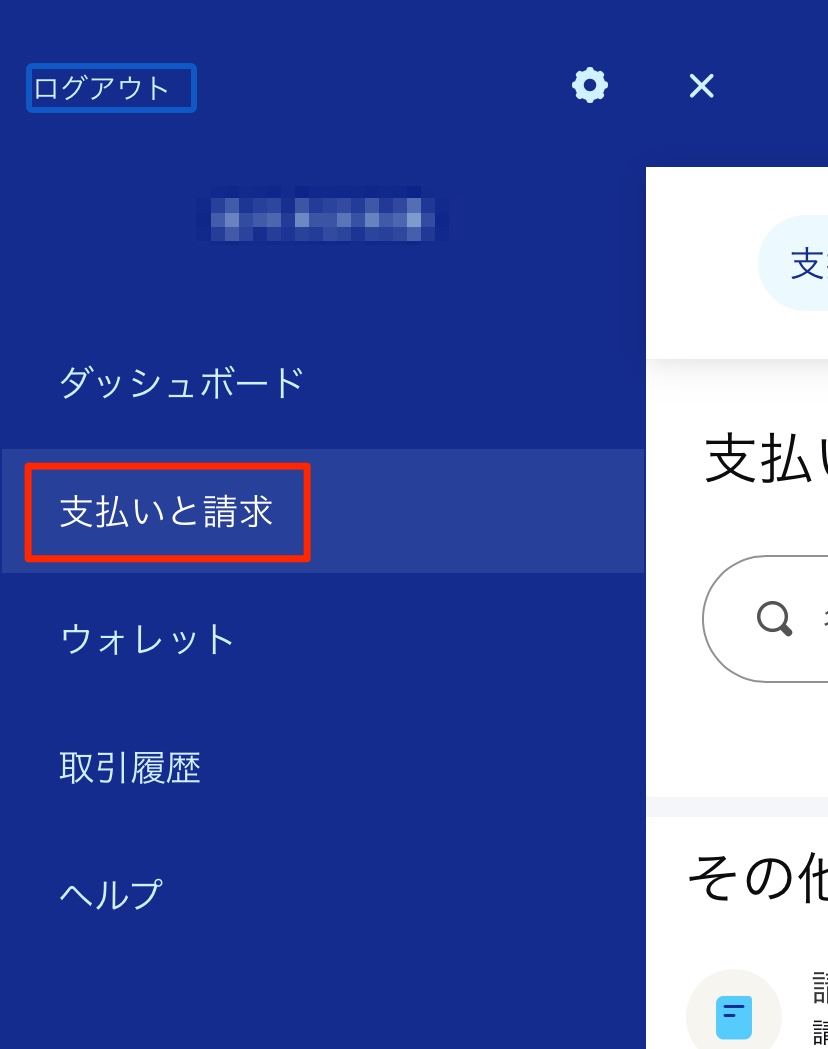The height and width of the screenshot is (1049, 828).
Task: Open 取引履歴 from the side menu
Action: (130, 767)
